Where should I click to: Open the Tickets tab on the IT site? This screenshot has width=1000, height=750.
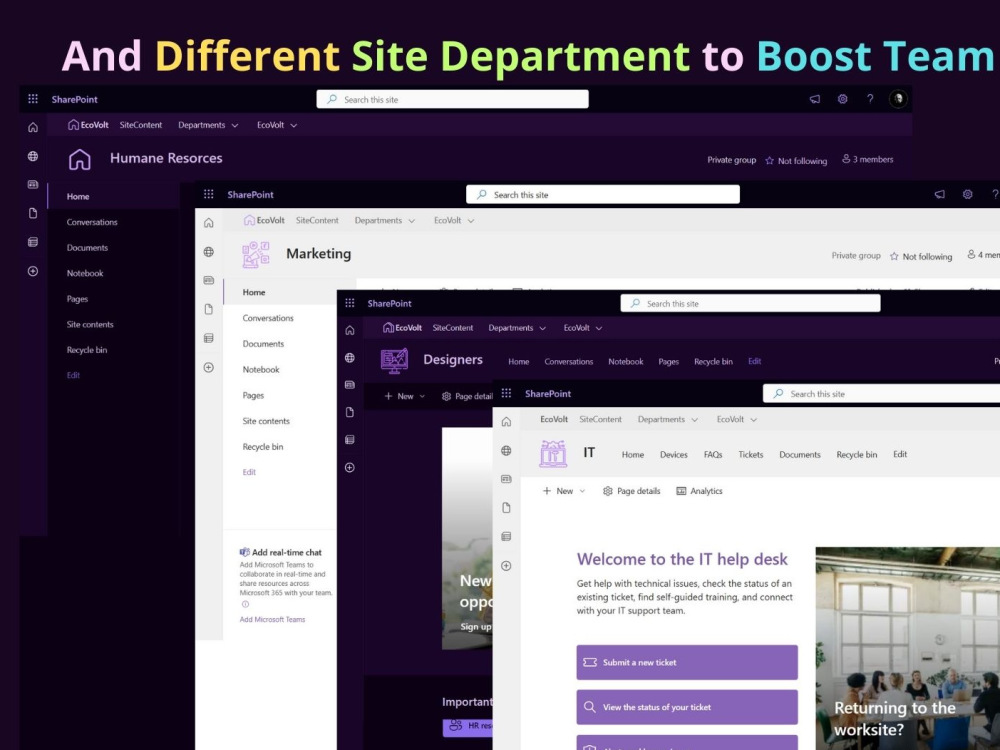coord(751,454)
